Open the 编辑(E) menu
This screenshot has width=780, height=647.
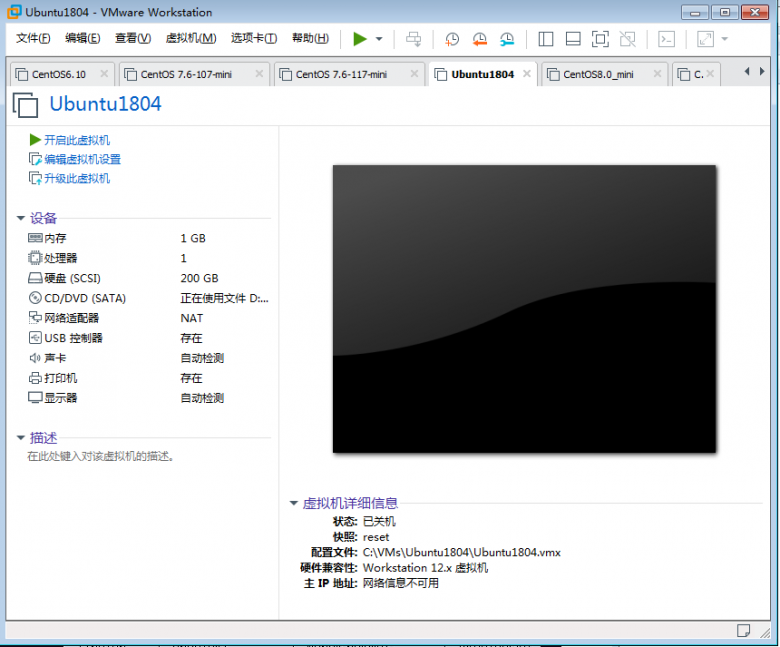(83, 38)
